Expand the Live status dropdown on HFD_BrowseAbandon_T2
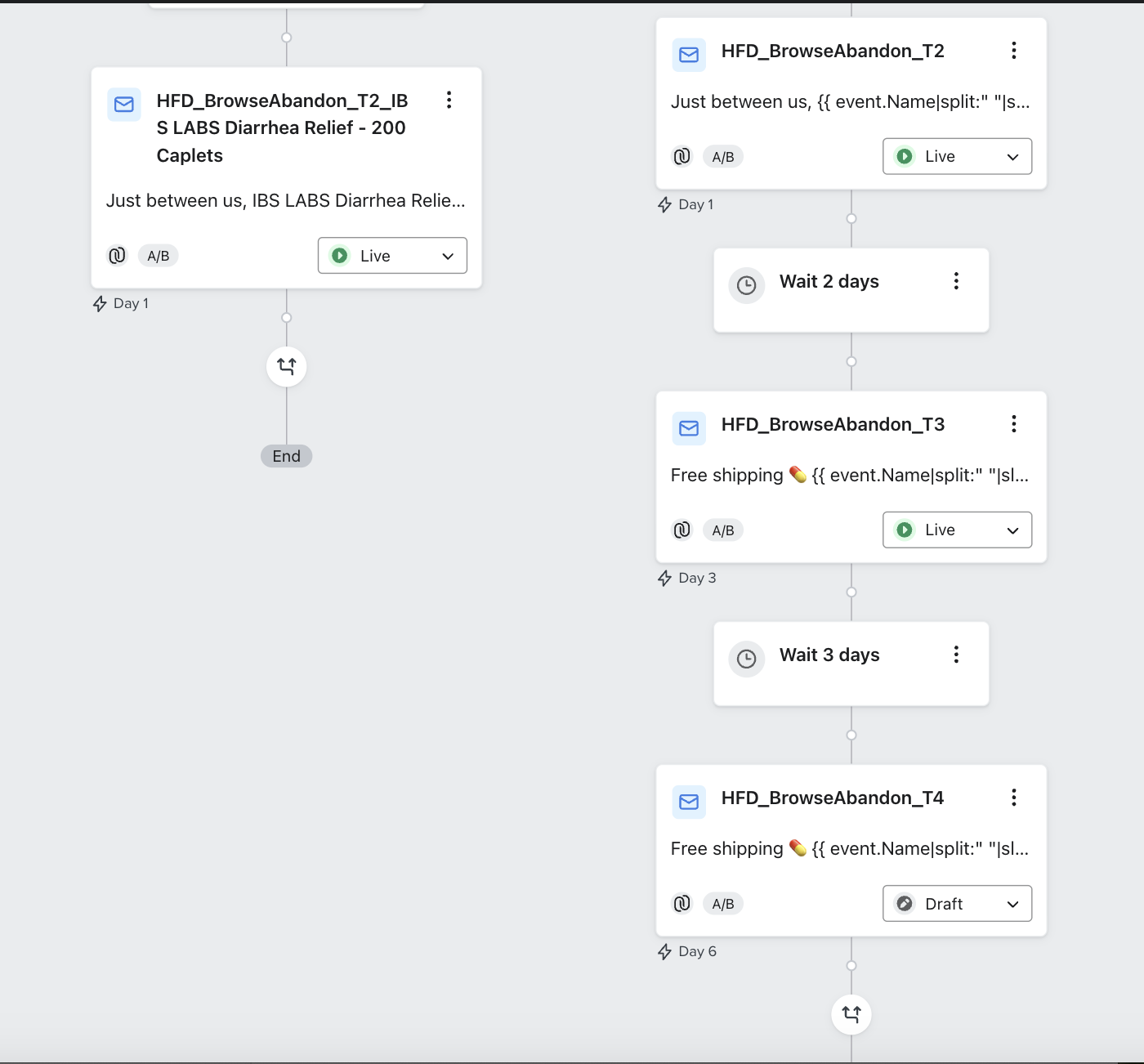Viewport: 1144px width, 1064px height. [x=957, y=156]
